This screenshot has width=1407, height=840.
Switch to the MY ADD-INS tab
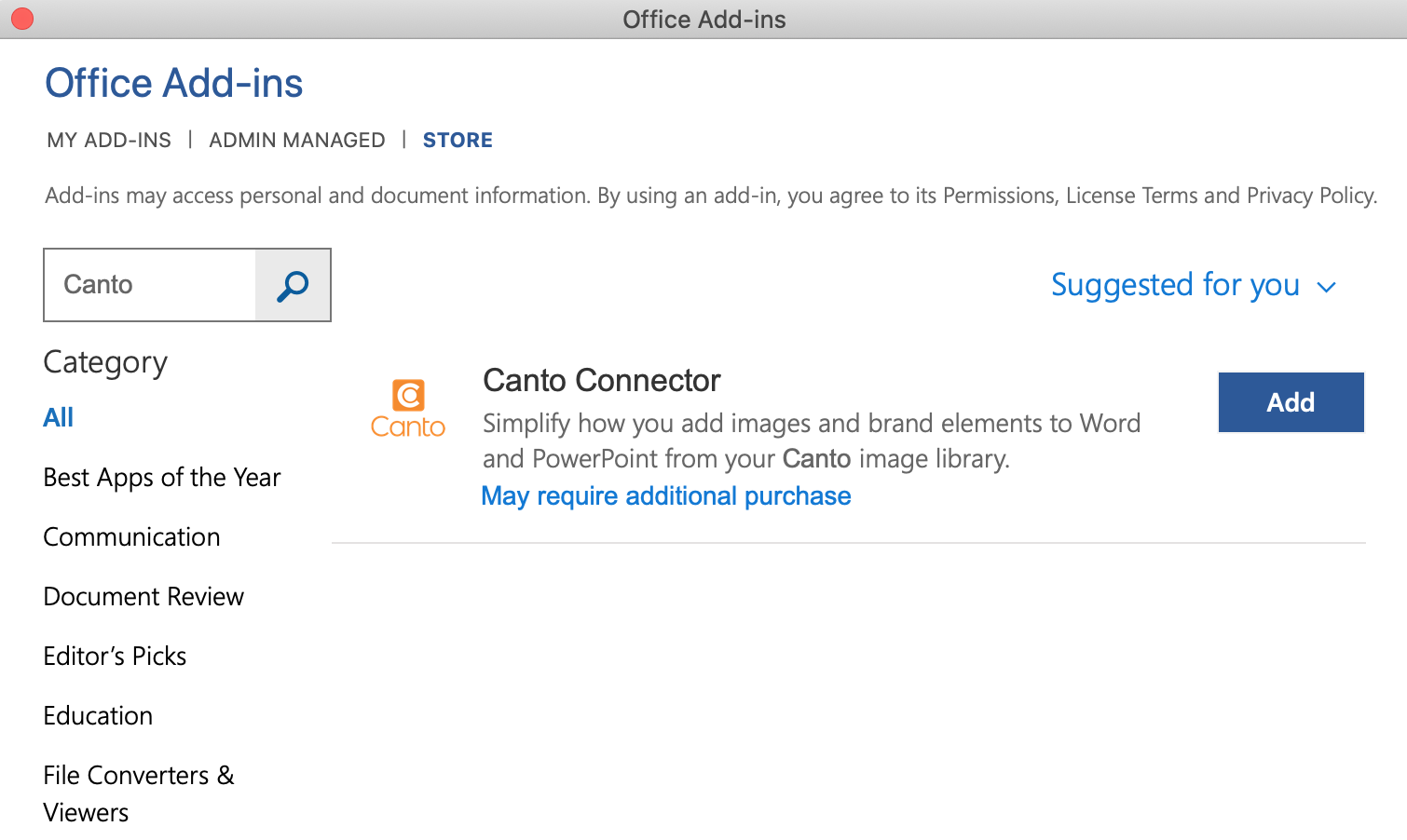pos(109,141)
